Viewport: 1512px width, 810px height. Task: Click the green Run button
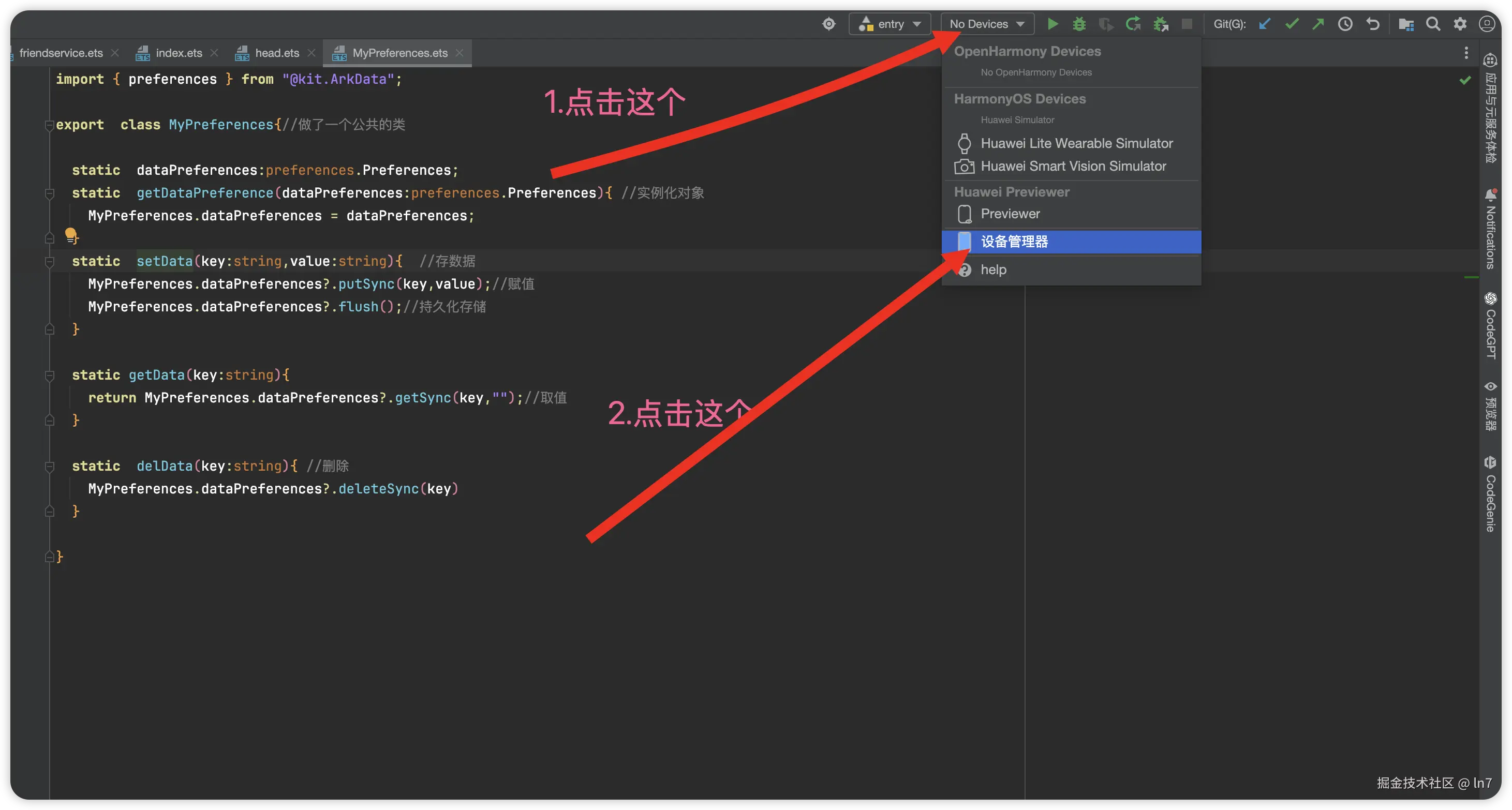pos(1053,24)
